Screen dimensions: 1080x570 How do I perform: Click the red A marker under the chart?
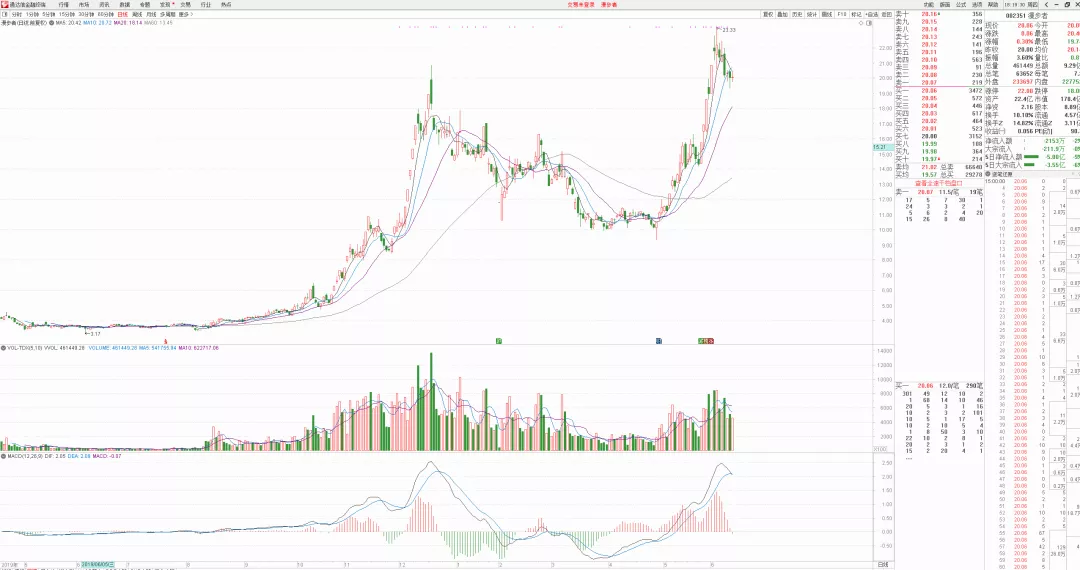165,341
